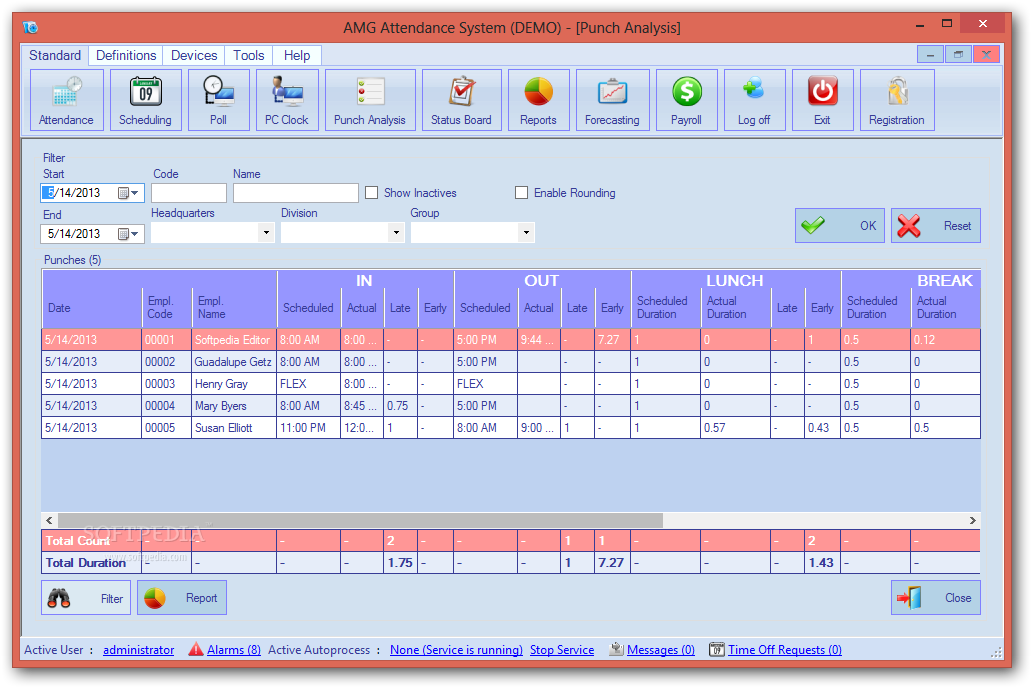Open the Messages (0) link
This screenshot has width=1032, height=688.
tap(661, 650)
